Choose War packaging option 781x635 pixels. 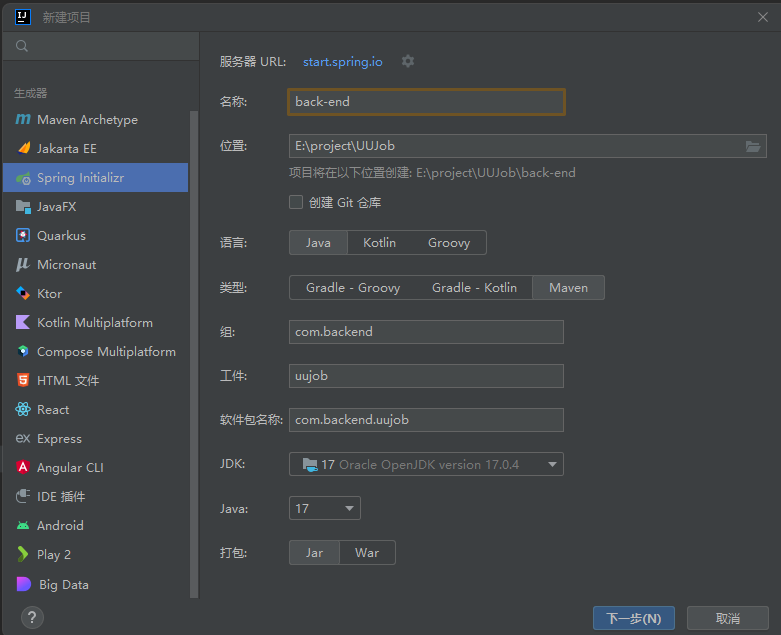pos(367,553)
